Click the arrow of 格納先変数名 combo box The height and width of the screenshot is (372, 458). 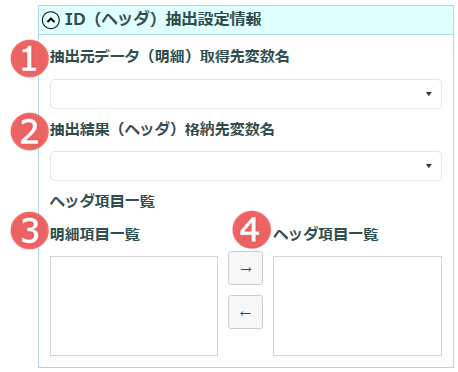pos(429,166)
